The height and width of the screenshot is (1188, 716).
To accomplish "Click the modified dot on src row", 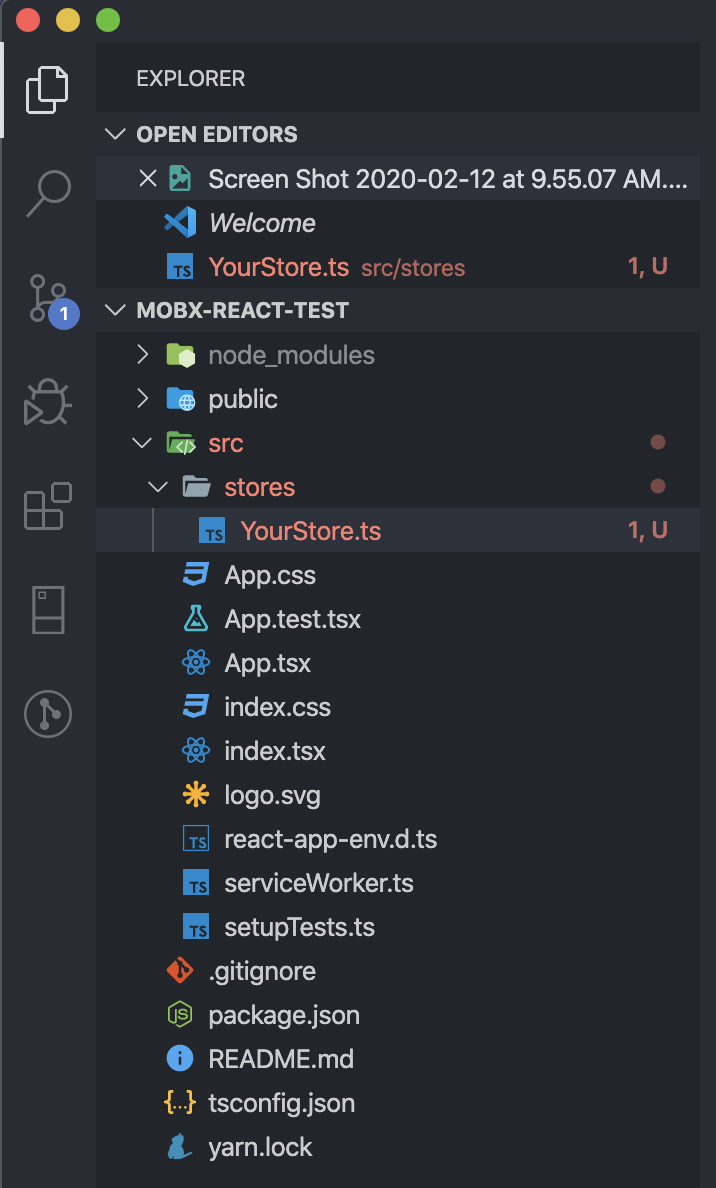I will coord(658,442).
